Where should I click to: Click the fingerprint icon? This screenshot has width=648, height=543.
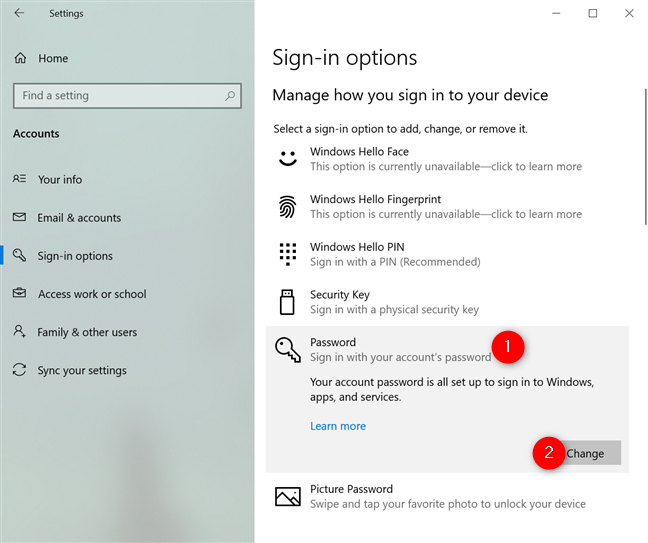288,206
